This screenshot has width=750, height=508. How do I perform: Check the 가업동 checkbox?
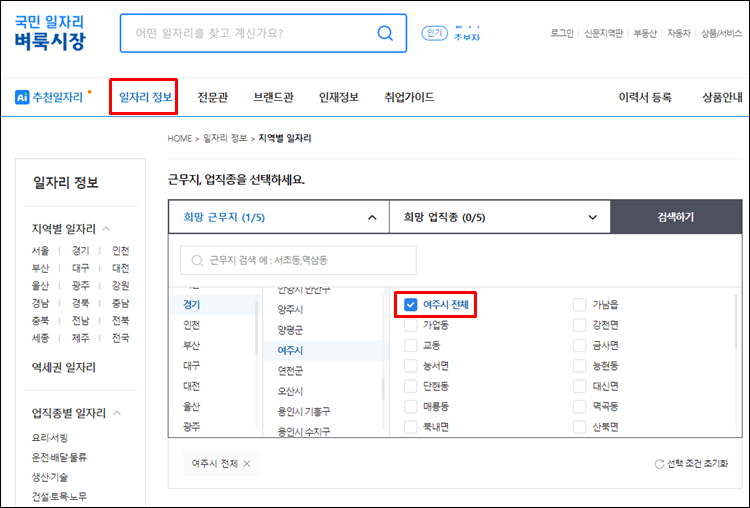pos(410,325)
